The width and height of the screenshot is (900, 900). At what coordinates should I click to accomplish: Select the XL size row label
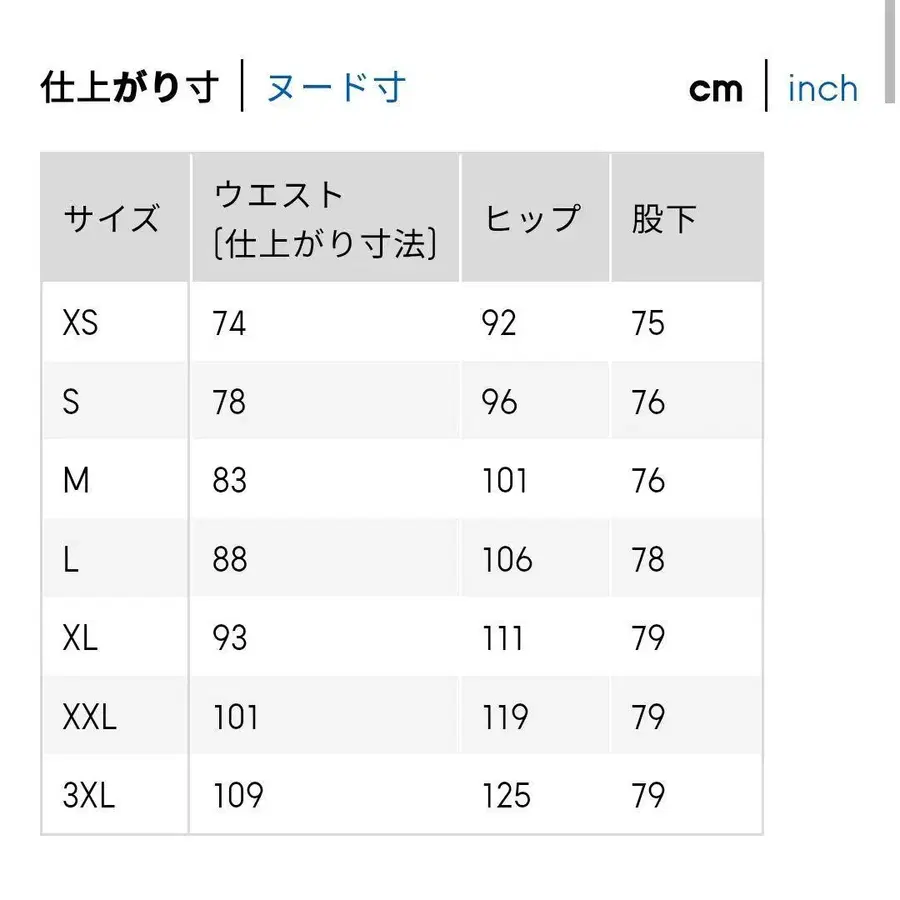pyautogui.click(x=80, y=637)
